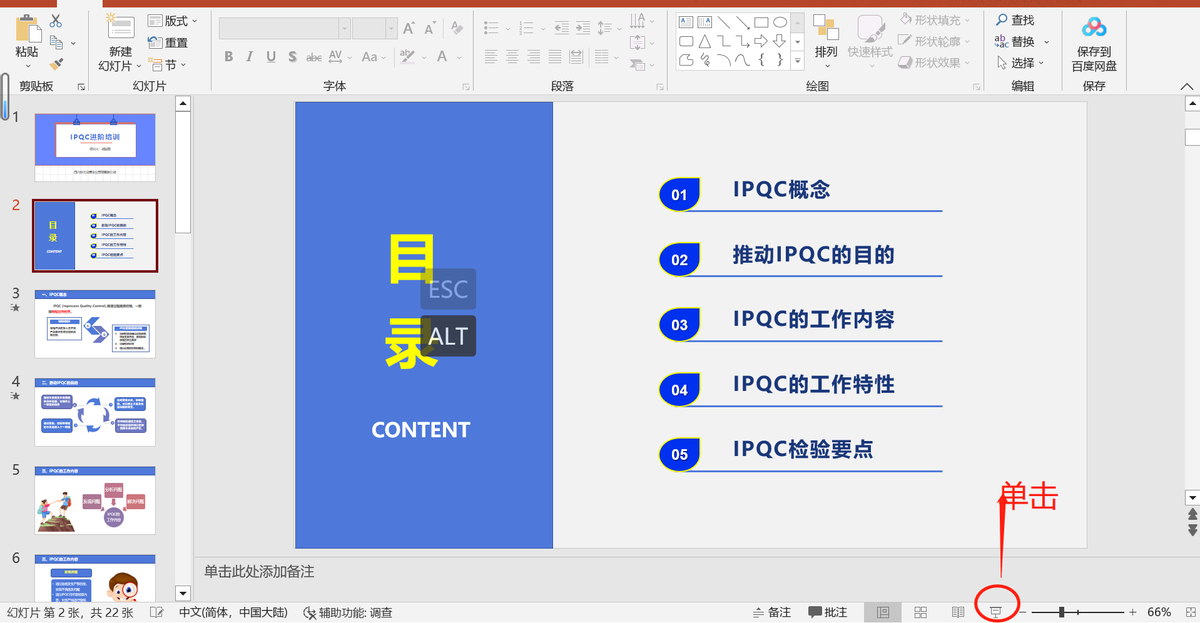Select the text box shape in gallery
Screen dimensions: 1200x623
pyautogui.click(x=687, y=22)
